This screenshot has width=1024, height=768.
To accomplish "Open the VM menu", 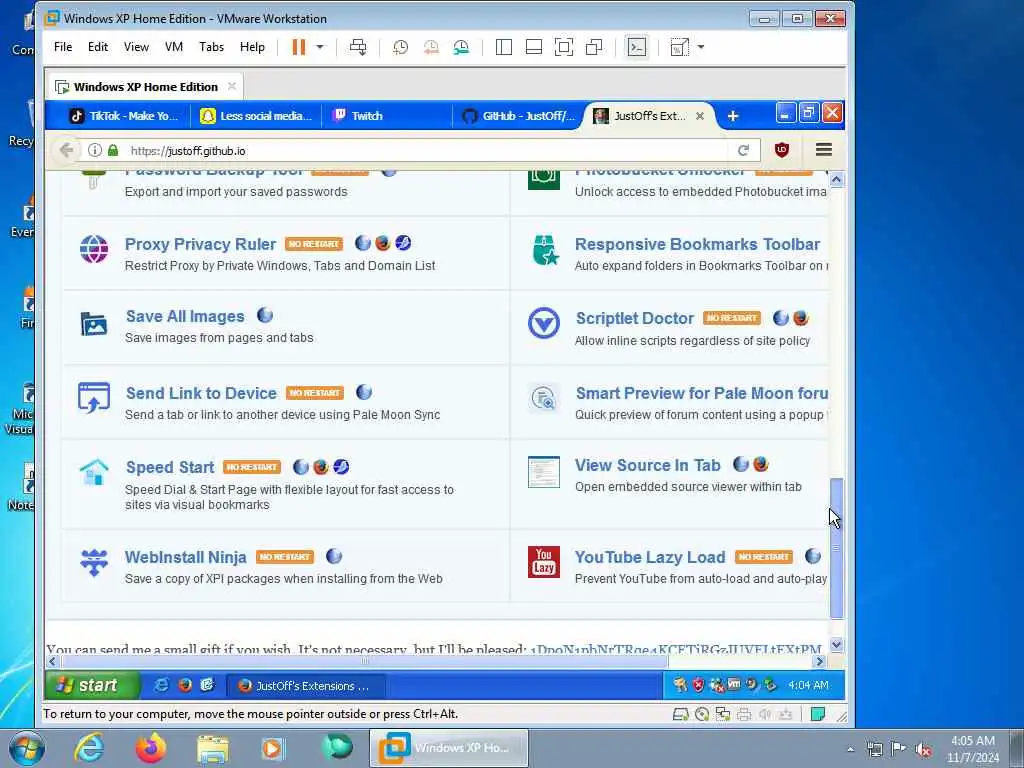I will (x=174, y=47).
